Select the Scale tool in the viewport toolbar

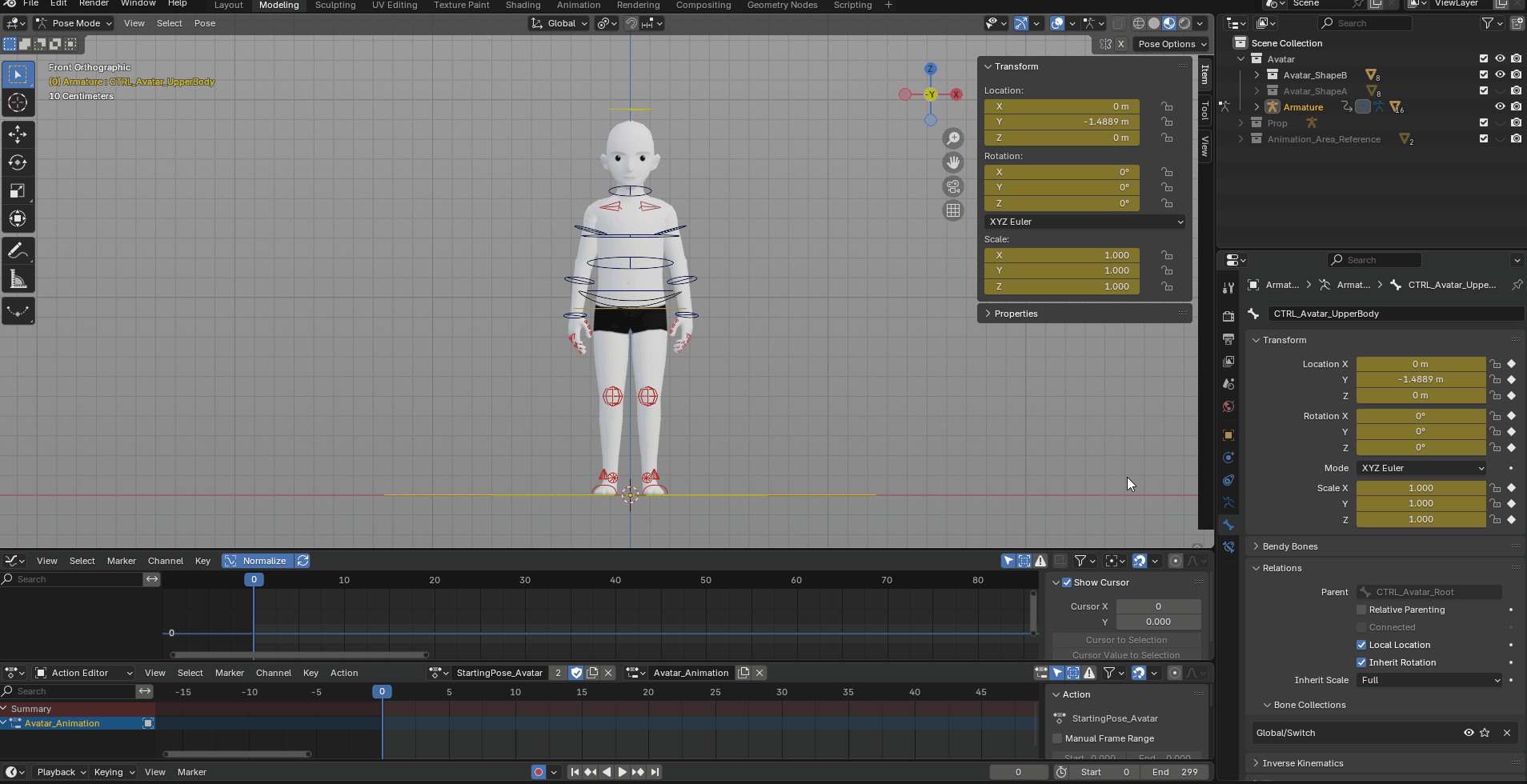tap(18, 190)
